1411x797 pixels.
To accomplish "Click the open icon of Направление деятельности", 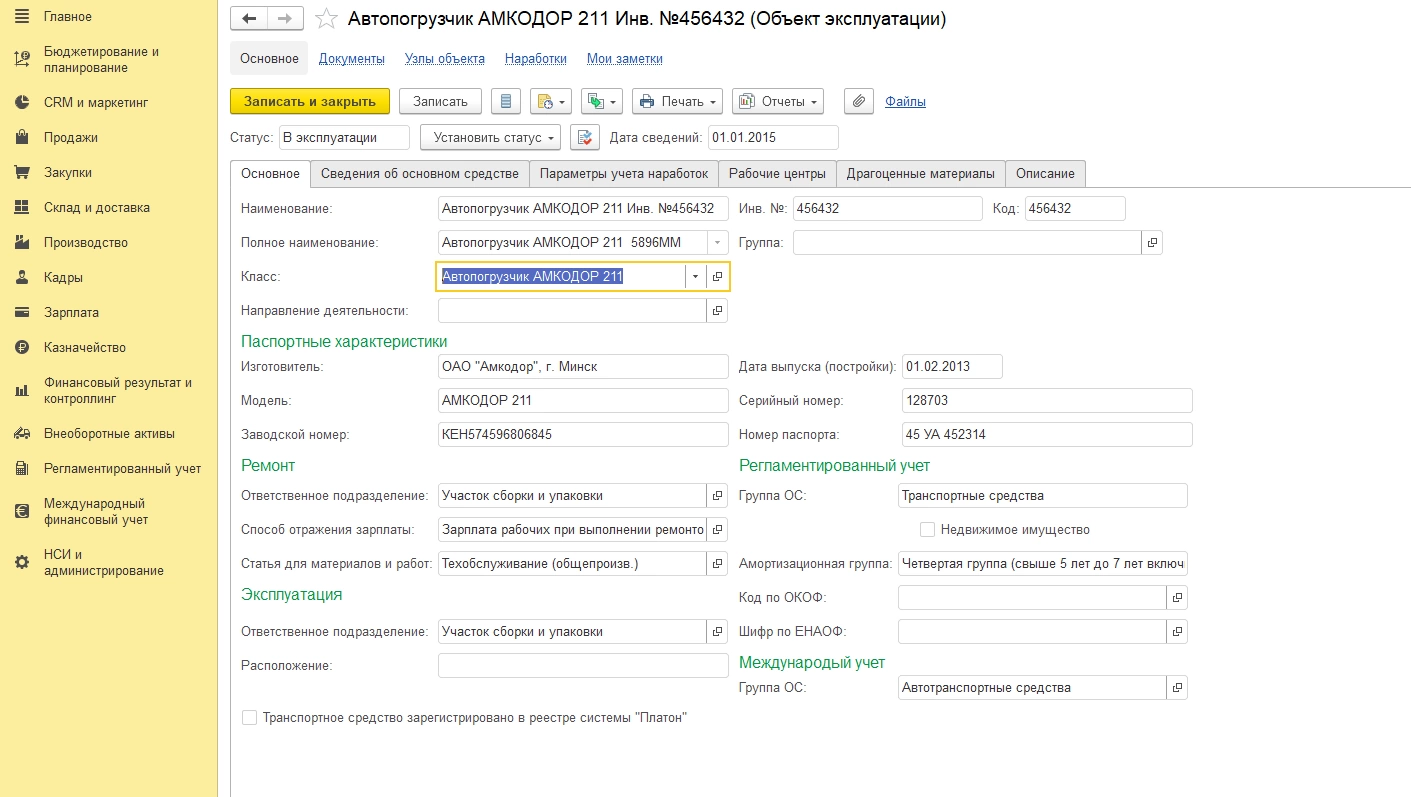I will click(x=717, y=311).
